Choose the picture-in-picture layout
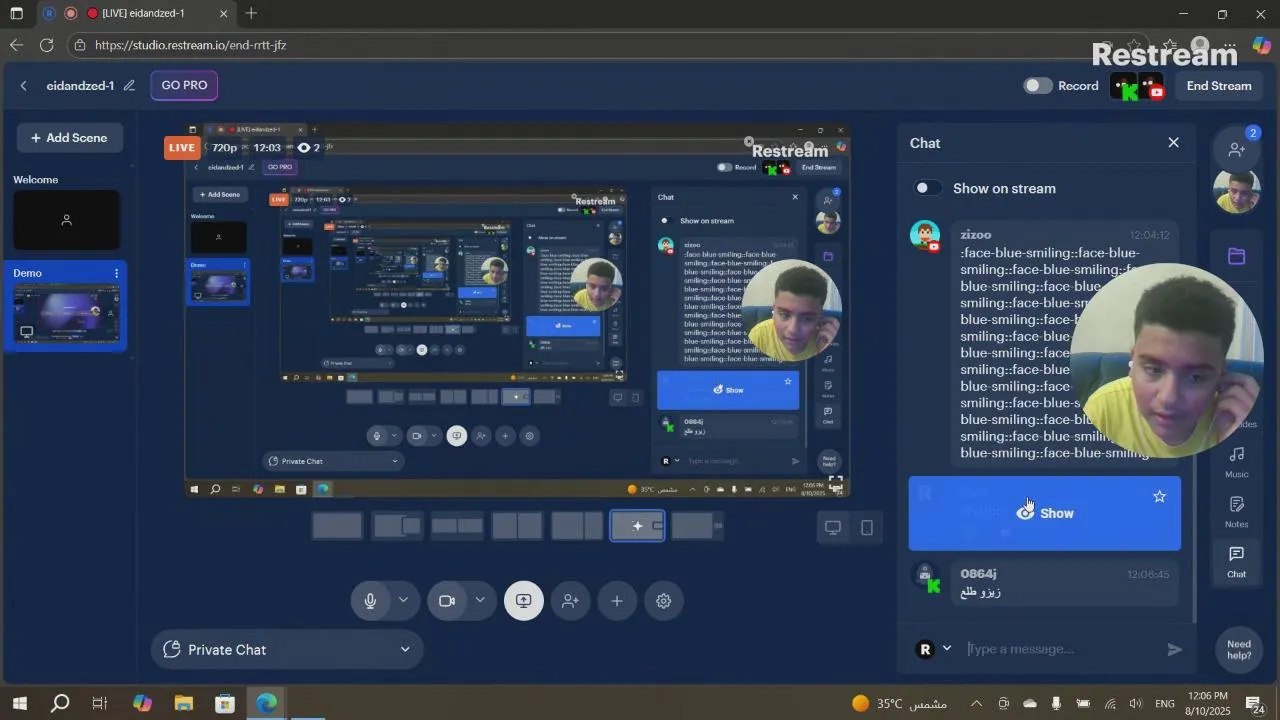 tap(397, 526)
